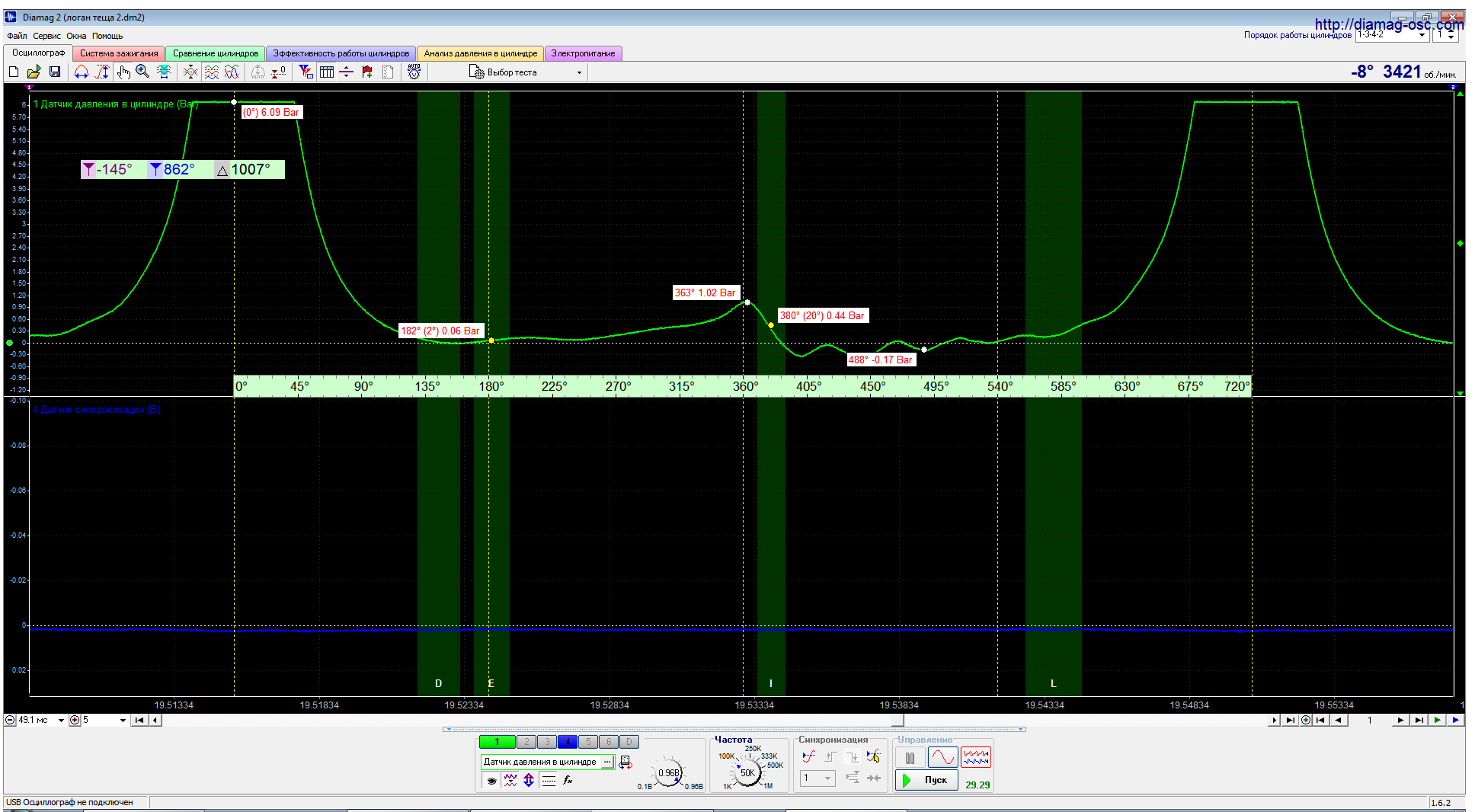
Task: Click the dotted line style icon
Action: click(x=549, y=780)
